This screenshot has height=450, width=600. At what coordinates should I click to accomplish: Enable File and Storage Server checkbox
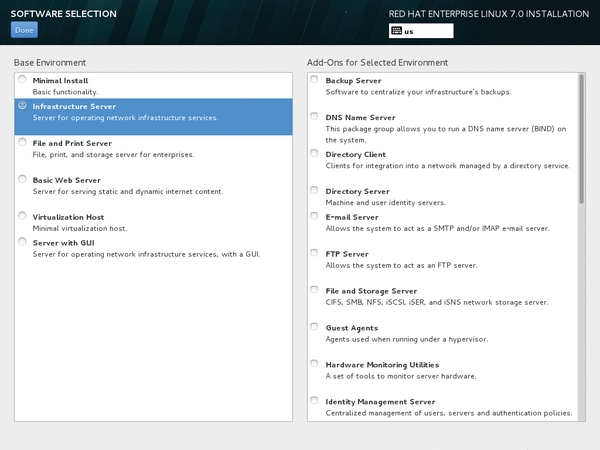pos(314,290)
